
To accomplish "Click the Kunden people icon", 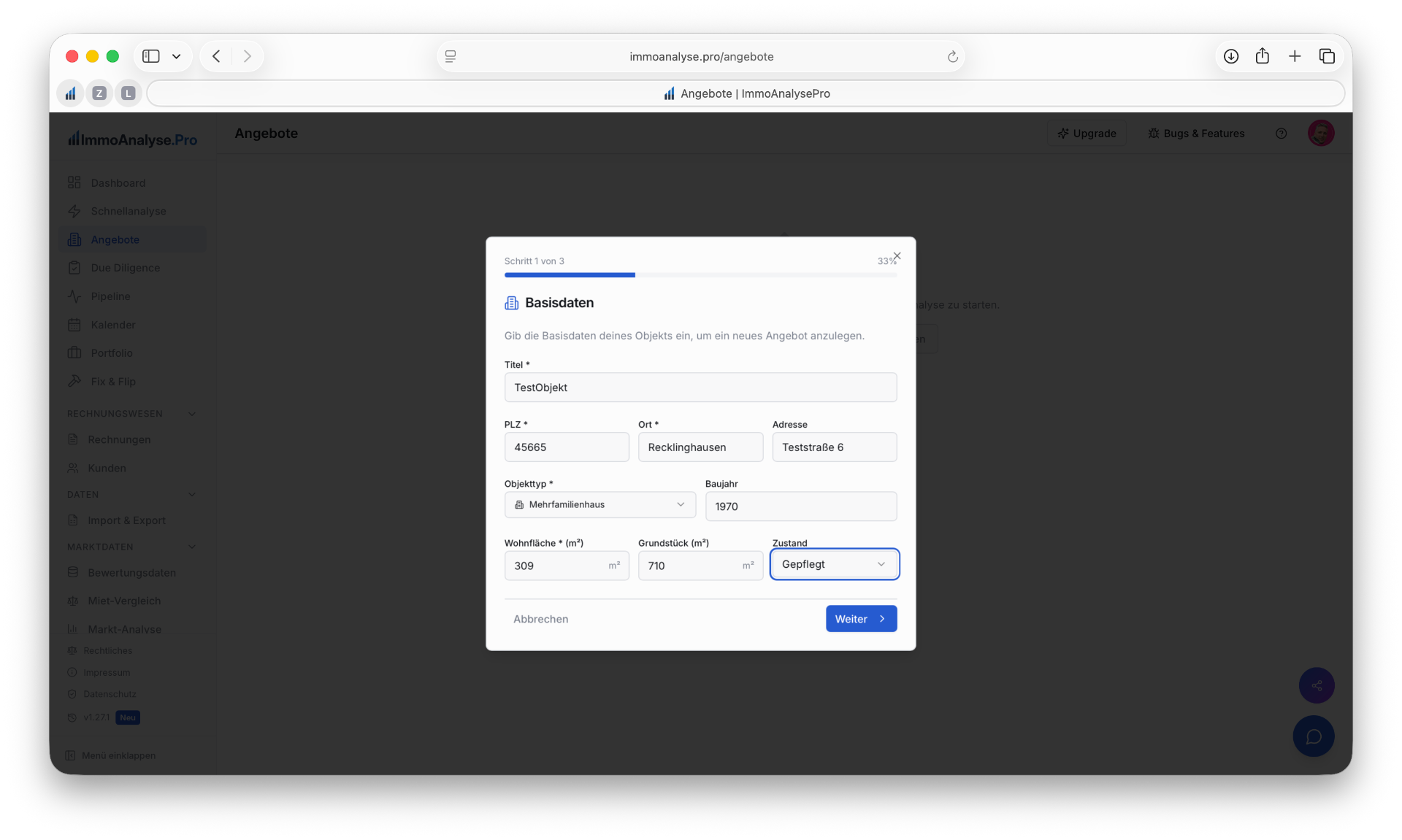I will tap(72, 468).
